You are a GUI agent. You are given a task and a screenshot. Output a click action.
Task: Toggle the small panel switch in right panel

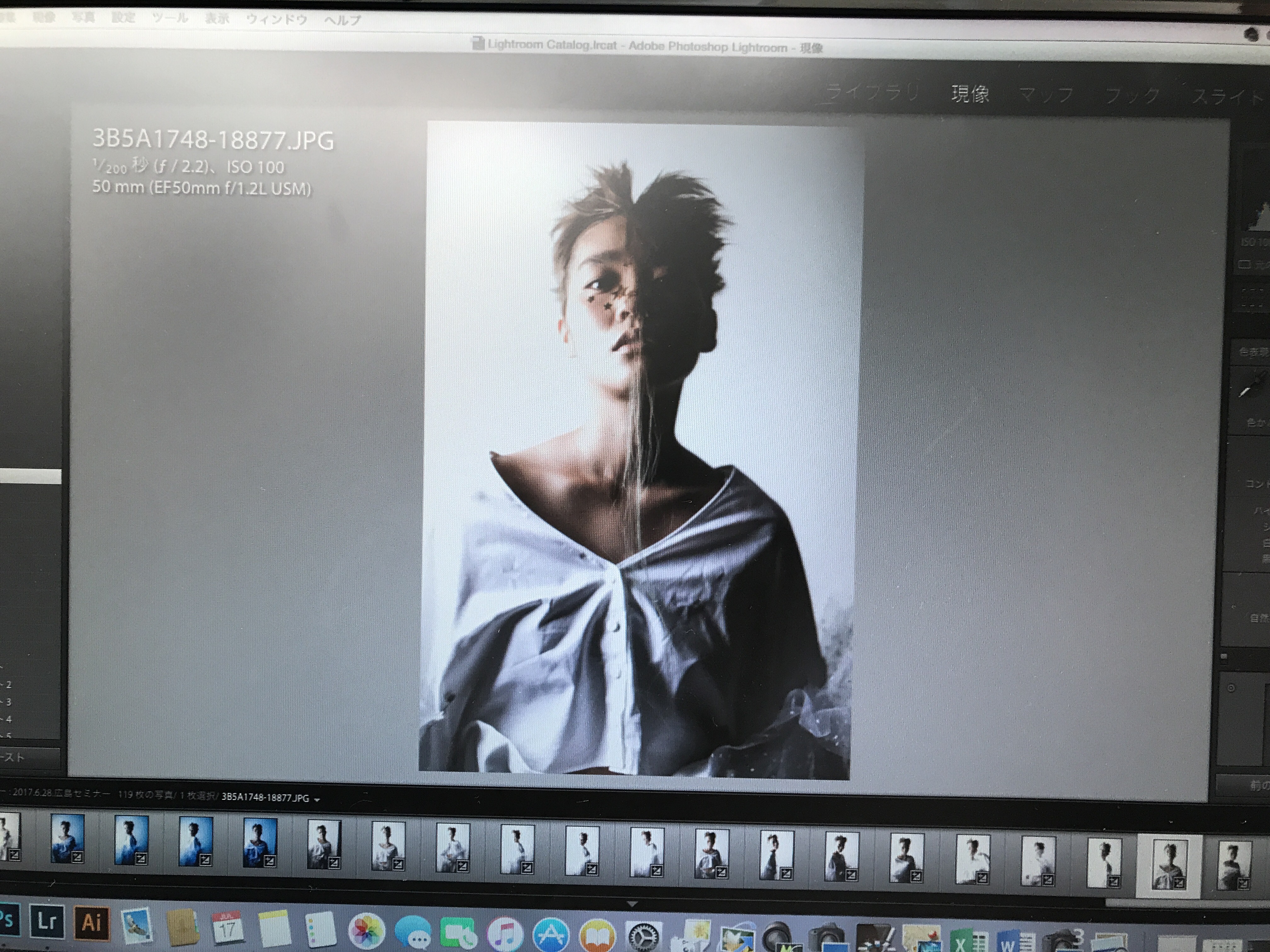[x=1223, y=656]
